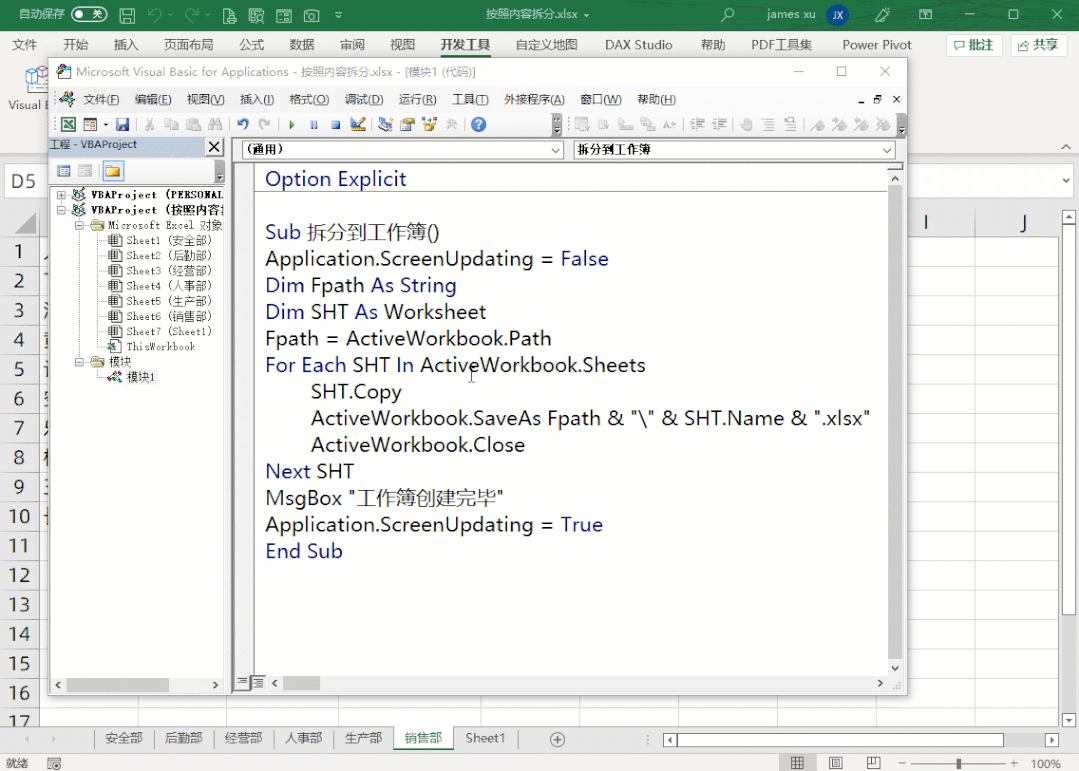Pause execution with the Break icon
Viewport: 1079px width, 771px height.
[x=314, y=124]
